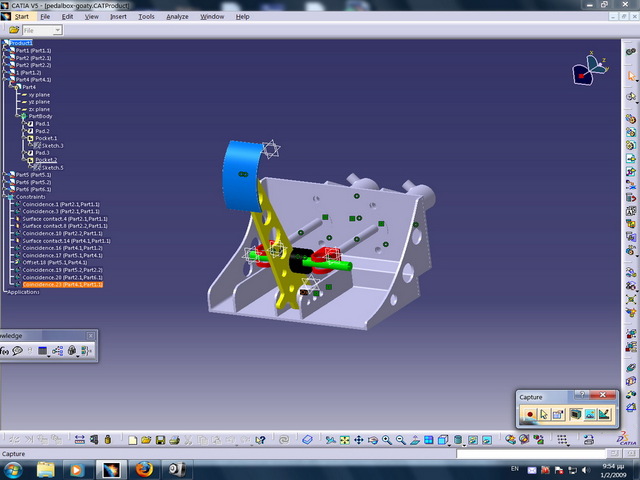Screen dimensions: 640x480
Task: Open the Insert menu
Action: click(118, 17)
